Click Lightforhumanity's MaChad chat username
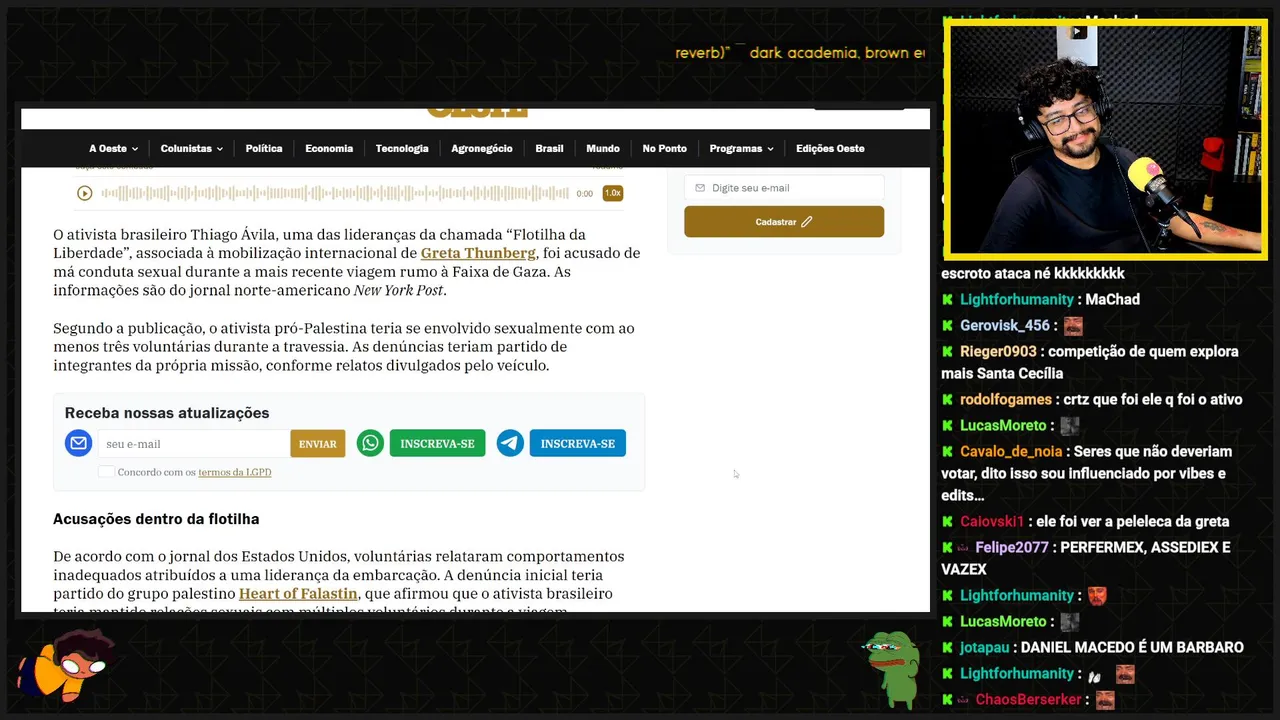This screenshot has height=720, width=1280. click(1016, 299)
